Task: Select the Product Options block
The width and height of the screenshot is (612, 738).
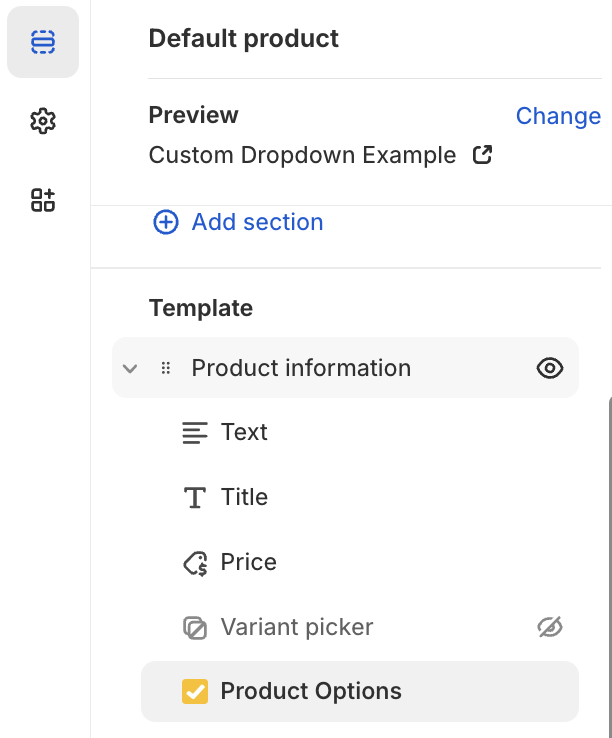Action: click(x=360, y=691)
